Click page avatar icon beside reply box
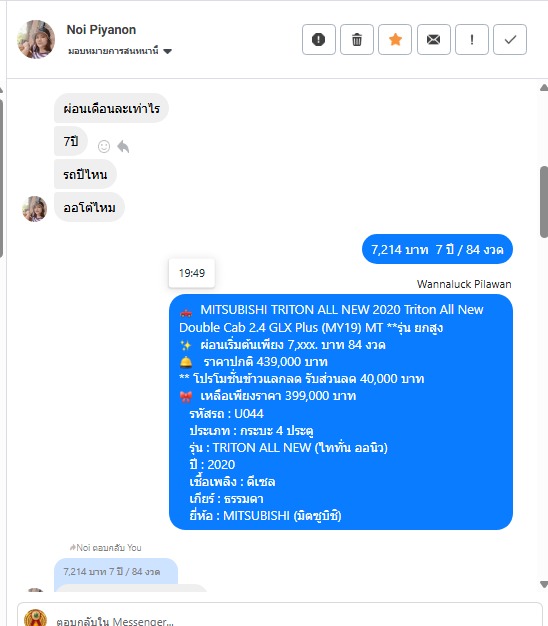Screen dimensions: 548x626 pyautogui.click(x=35, y=618)
